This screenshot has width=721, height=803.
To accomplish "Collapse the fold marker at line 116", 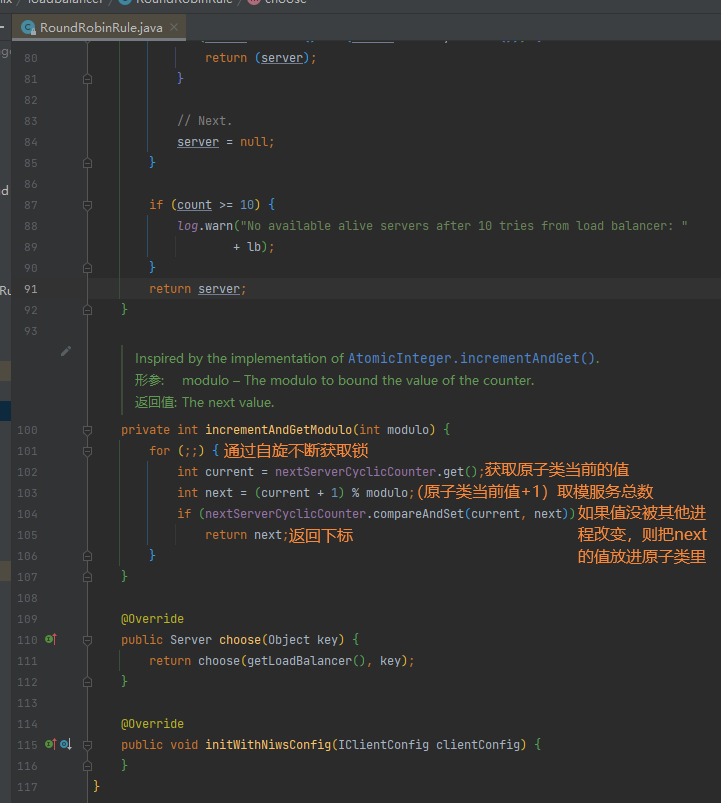I will click(x=88, y=766).
